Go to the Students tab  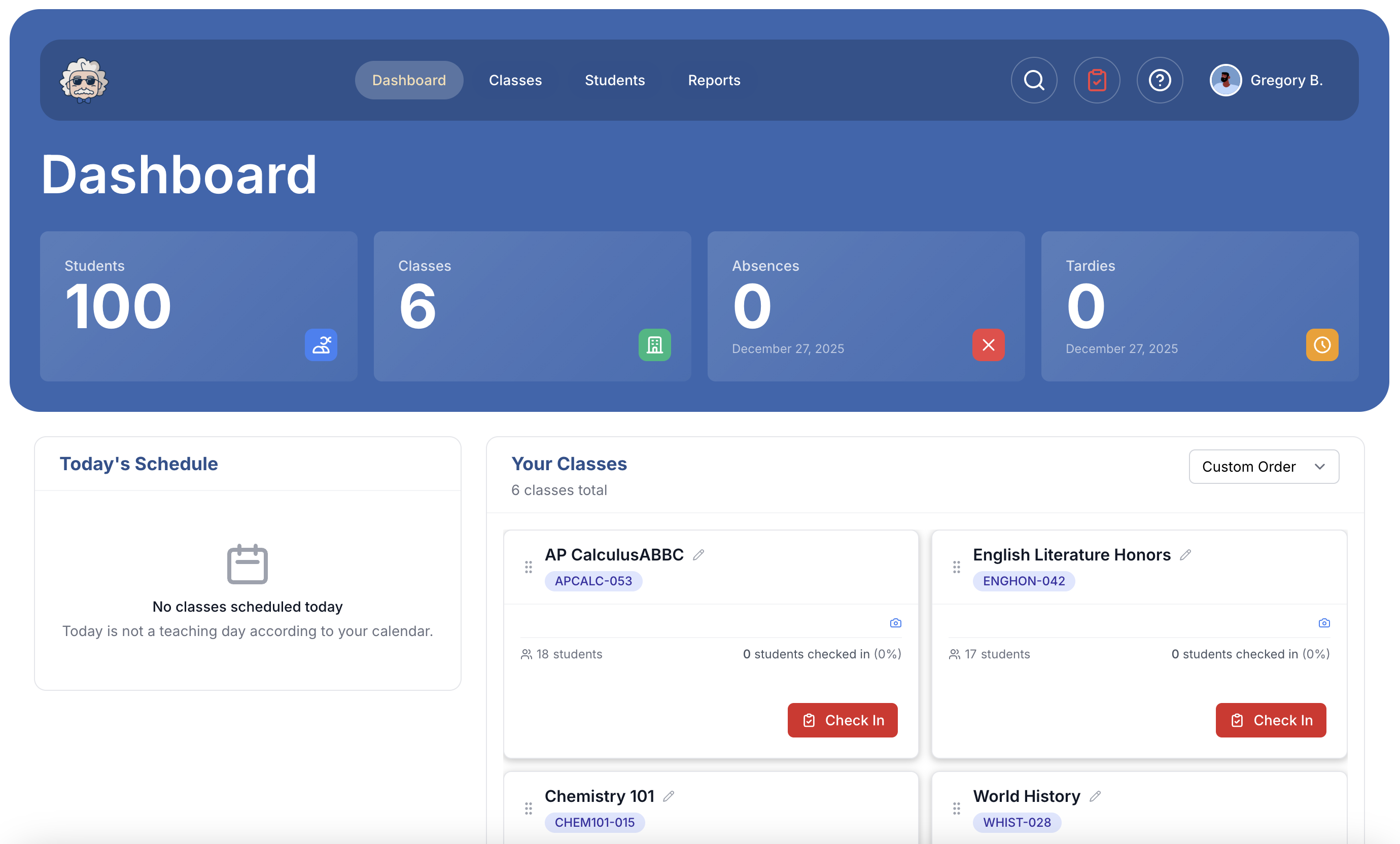(615, 80)
